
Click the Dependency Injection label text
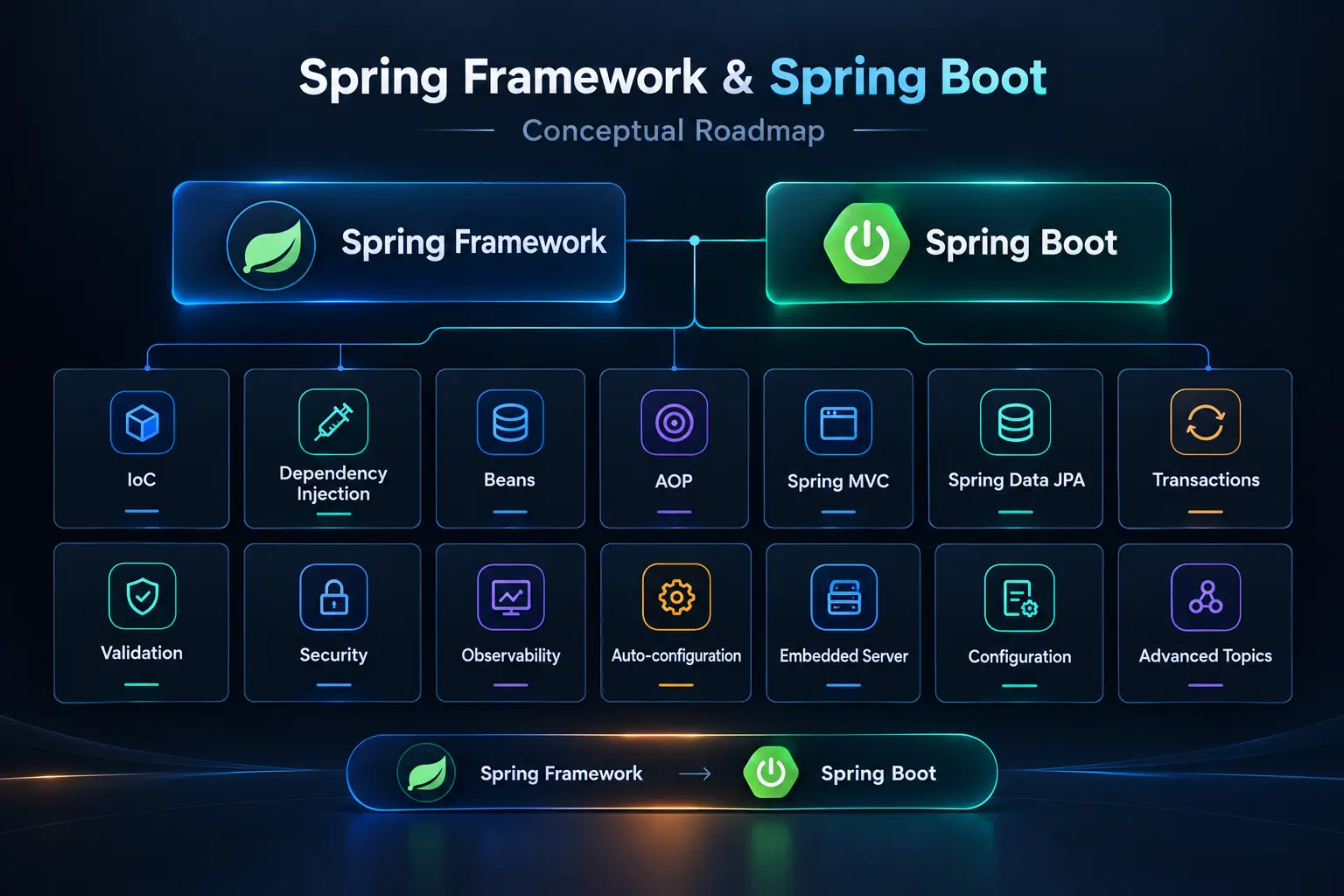click(333, 483)
